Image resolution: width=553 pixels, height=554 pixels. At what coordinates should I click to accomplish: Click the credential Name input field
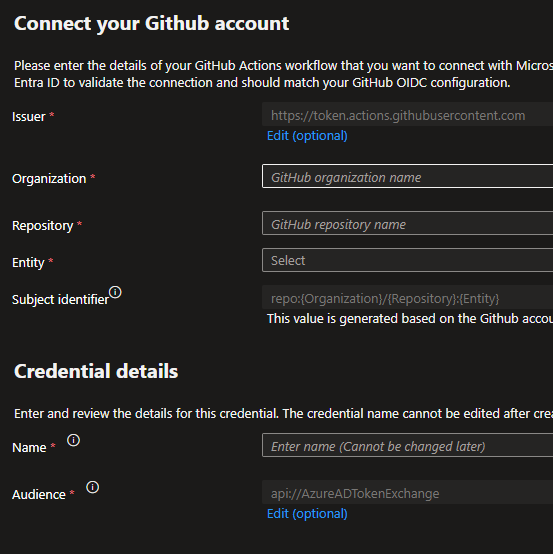click(x=407, y=446)
